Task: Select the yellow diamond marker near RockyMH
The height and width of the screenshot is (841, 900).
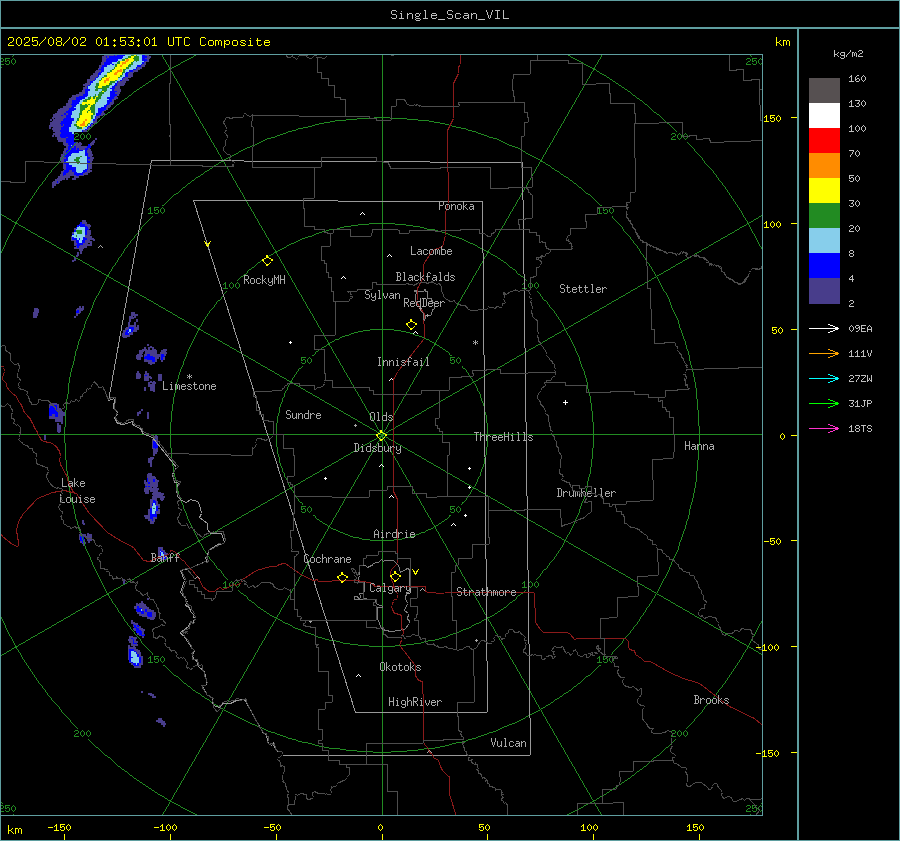Action: coord(267,261)
